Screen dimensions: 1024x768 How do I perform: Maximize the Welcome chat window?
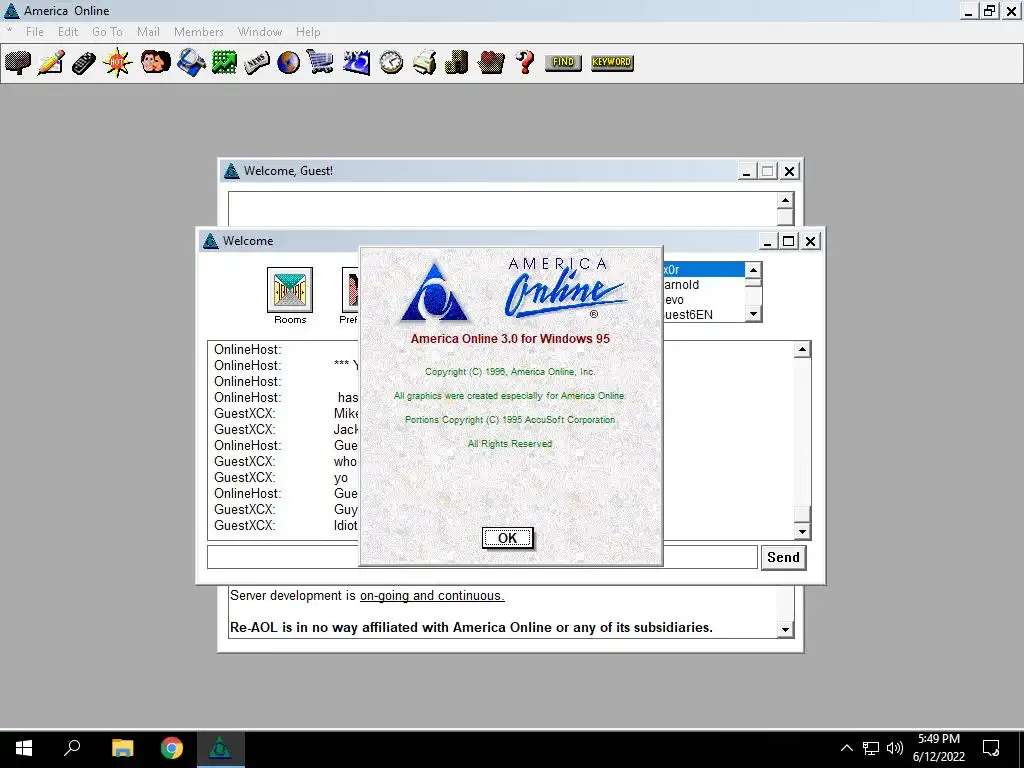[x=789, y=242]
